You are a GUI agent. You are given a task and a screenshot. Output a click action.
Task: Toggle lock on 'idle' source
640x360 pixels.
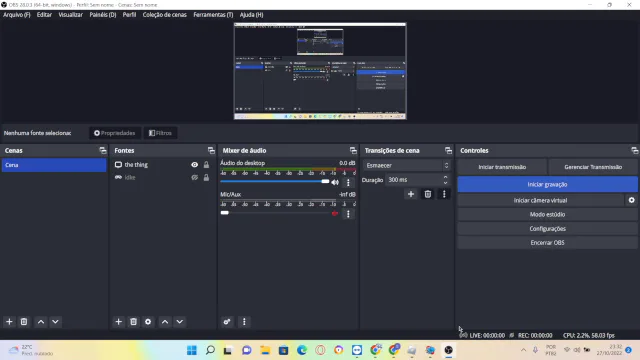[x=206, y=177]
